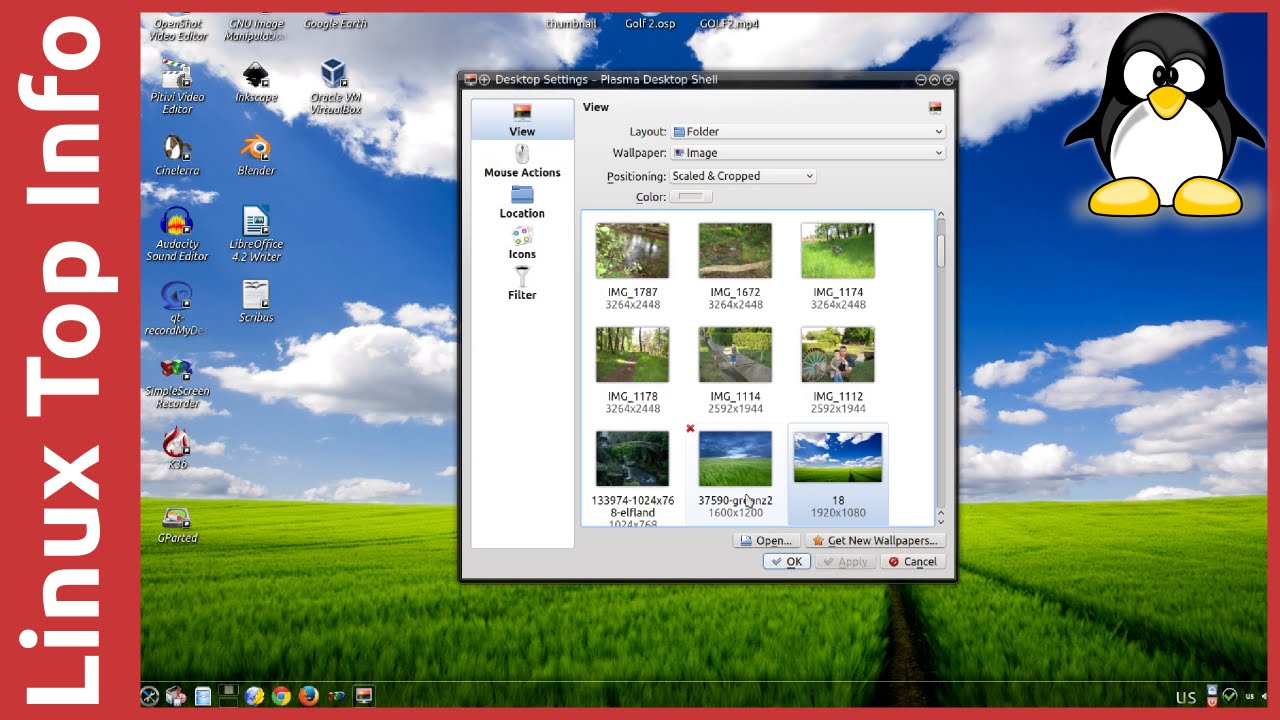Launch Firefox from the taskbar
This screenshot has width=1280, height=720.
coord(308,696)
